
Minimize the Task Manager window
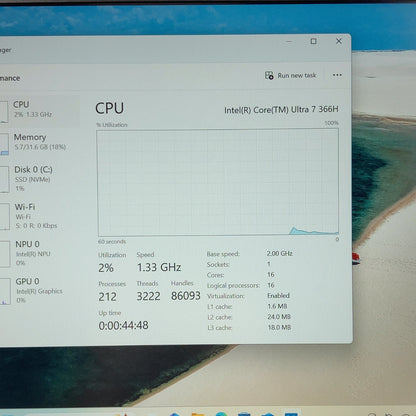pyautogui.click(x=289, y=41)
